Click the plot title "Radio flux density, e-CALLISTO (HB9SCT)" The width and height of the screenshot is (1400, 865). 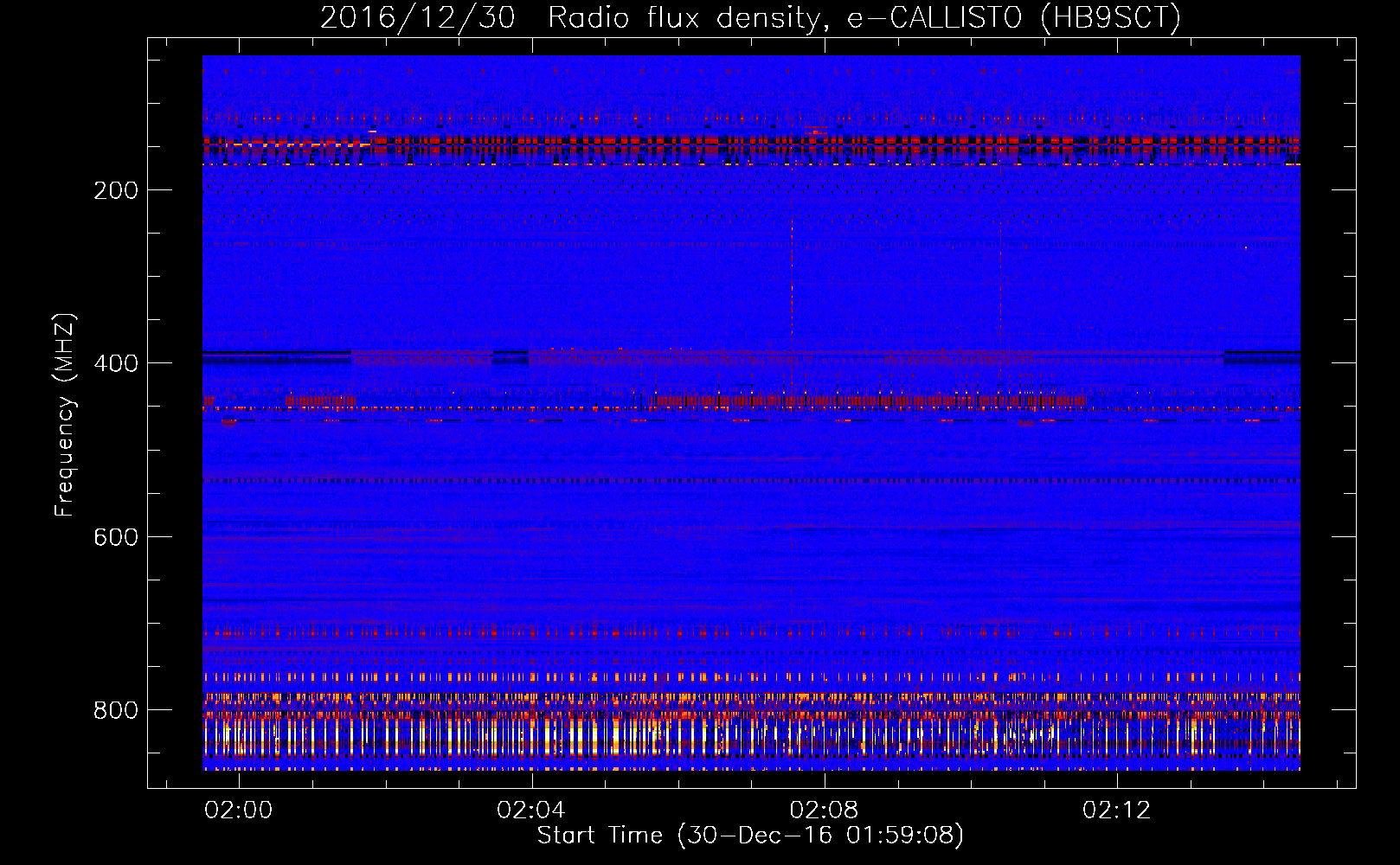pyautogui.click(x=864, y=18)
